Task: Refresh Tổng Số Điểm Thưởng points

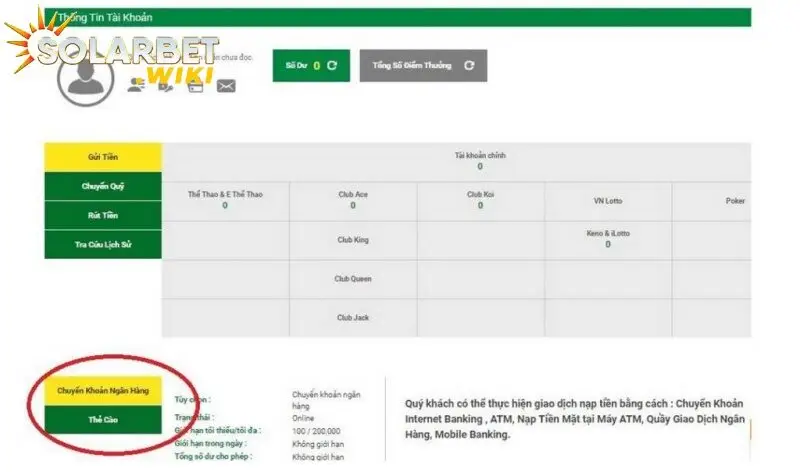Action: (469, 65)
